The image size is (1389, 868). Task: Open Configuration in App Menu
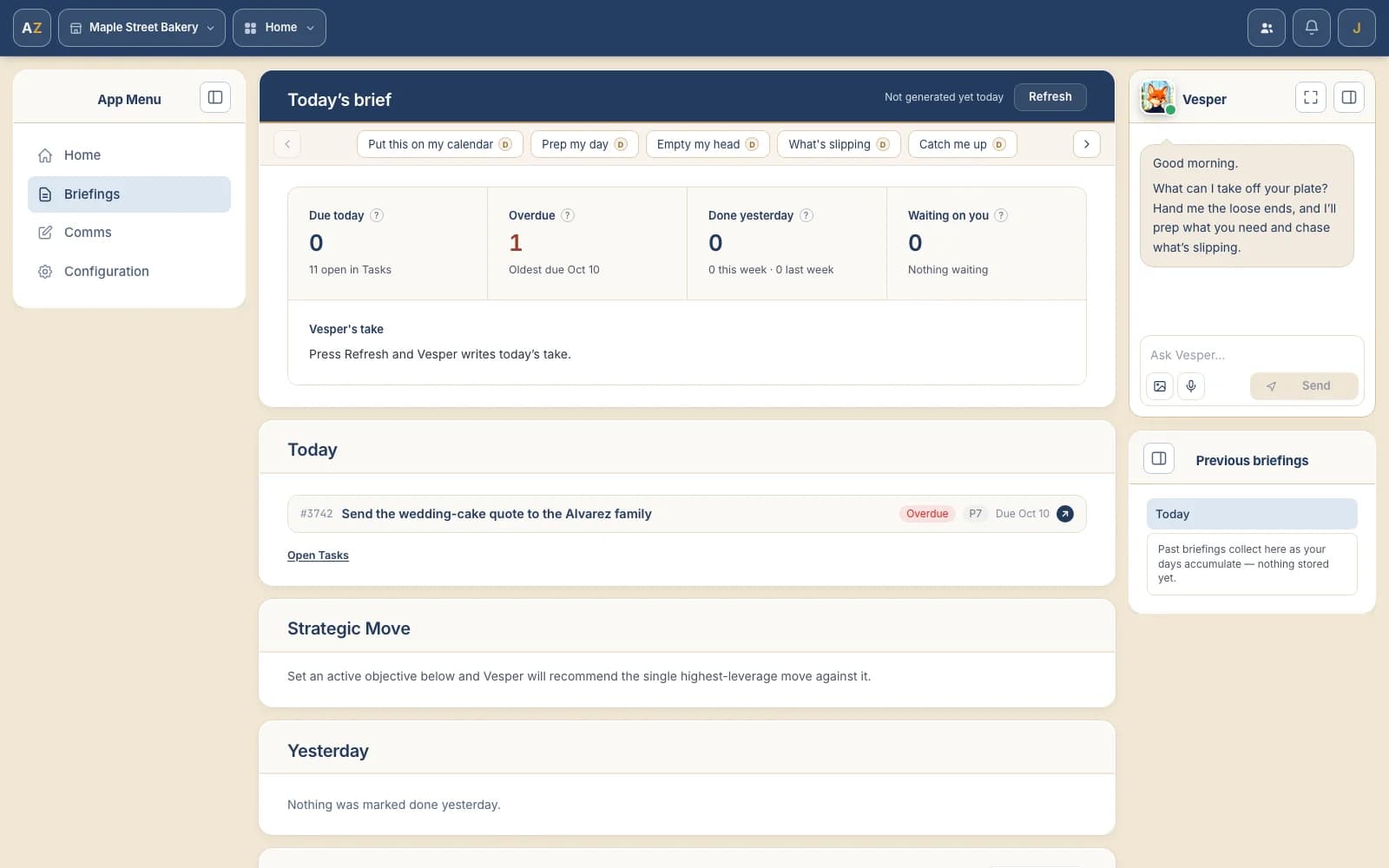(129, 272)
